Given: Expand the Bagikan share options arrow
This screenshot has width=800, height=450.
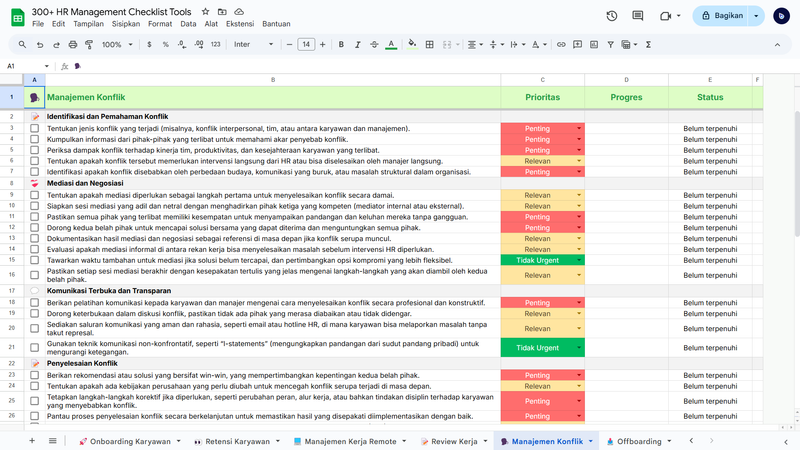Looking at the screenshot, I should [756, 16].
